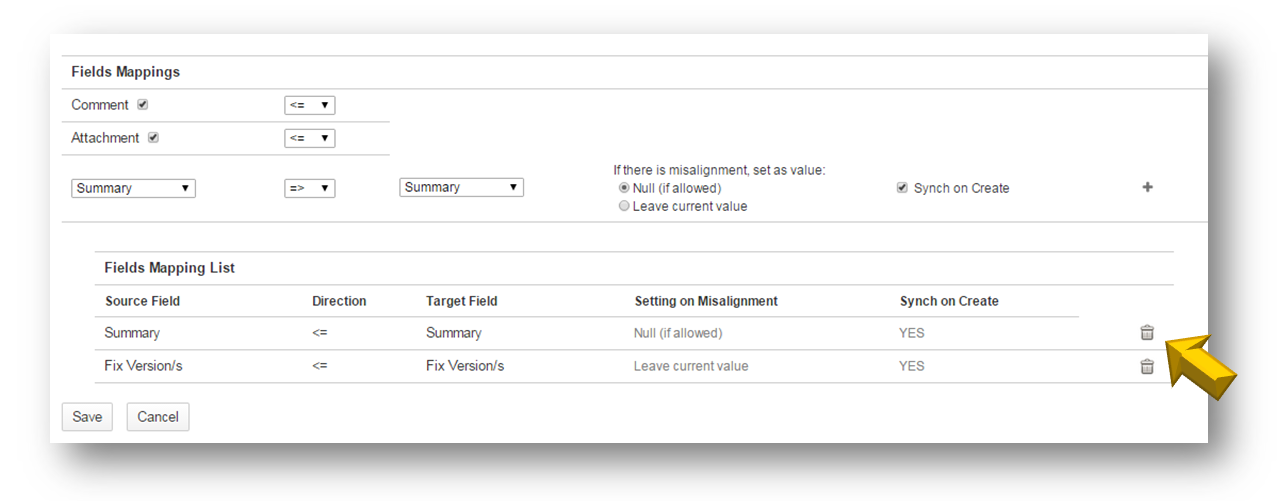This screenshot has width=1285, height=501.
Task: Click the Target Field column header
Action: pyautogui.click(x=461, y=301)
